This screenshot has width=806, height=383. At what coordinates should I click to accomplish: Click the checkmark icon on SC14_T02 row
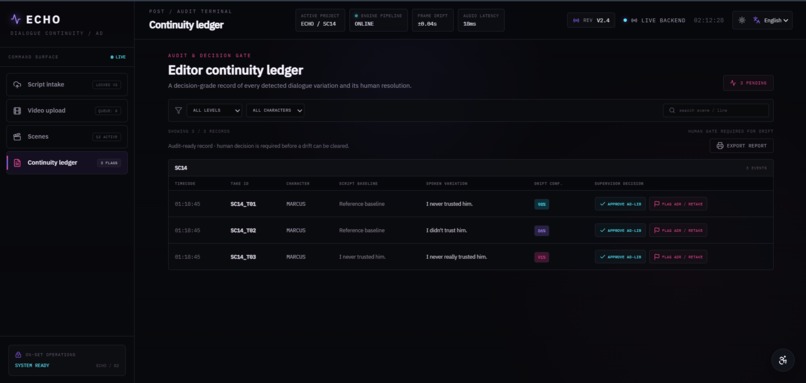[x=602, y=230]
